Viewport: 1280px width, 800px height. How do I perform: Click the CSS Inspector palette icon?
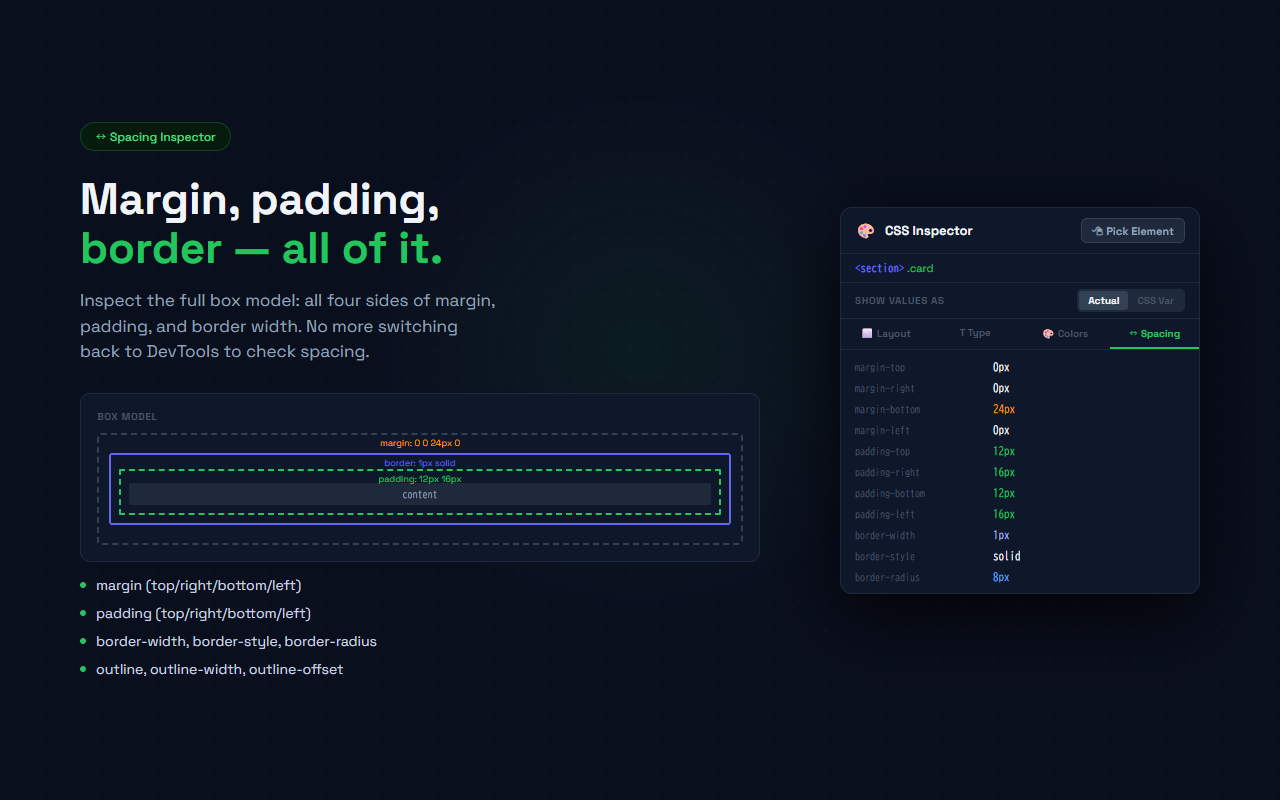(x=866, y=231)
